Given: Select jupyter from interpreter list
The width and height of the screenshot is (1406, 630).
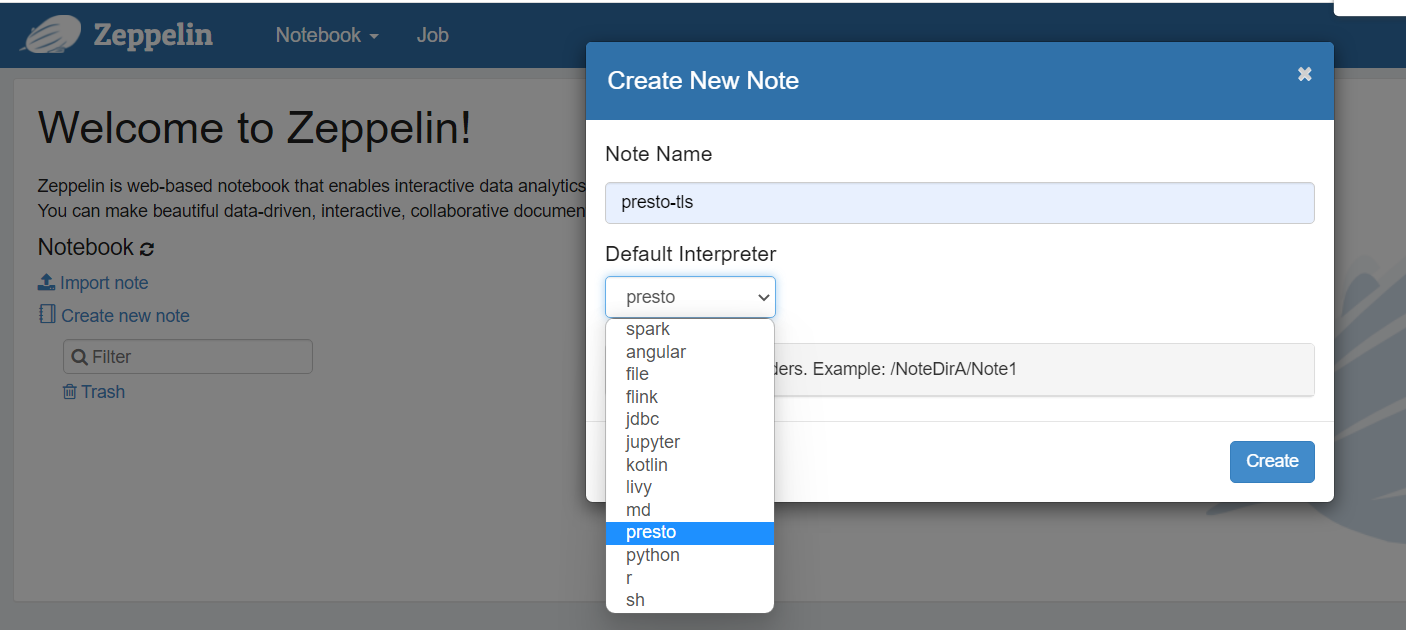Looking at the screenshot, I should [x=690, y=442].
